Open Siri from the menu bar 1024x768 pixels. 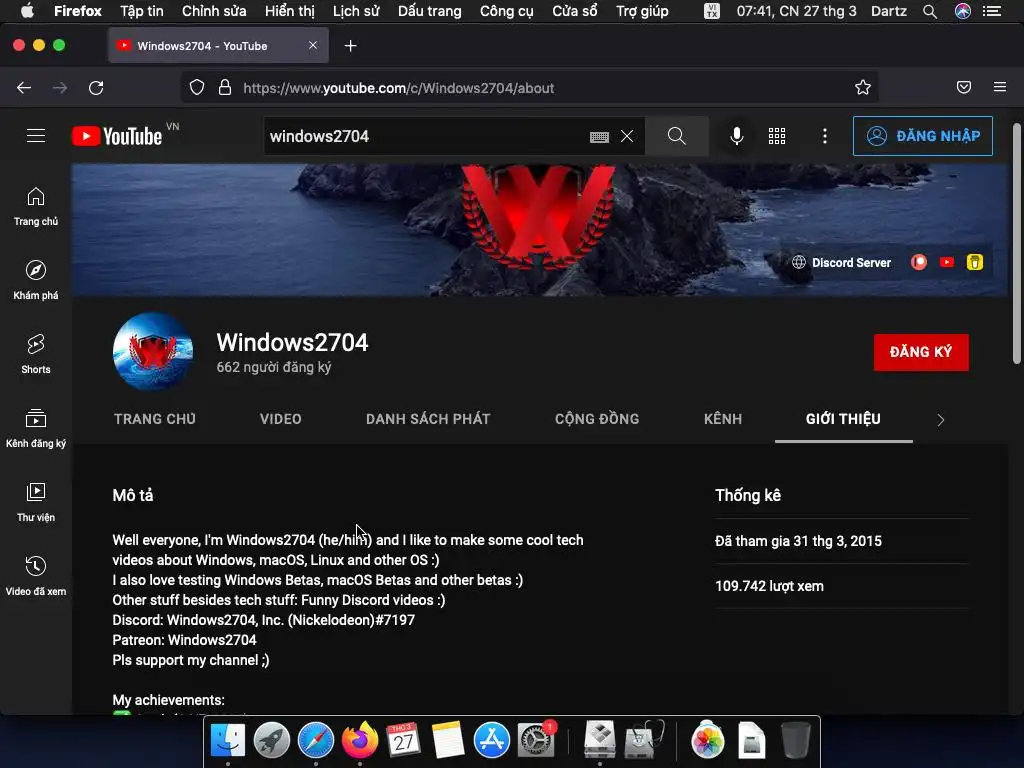point(963,11)
